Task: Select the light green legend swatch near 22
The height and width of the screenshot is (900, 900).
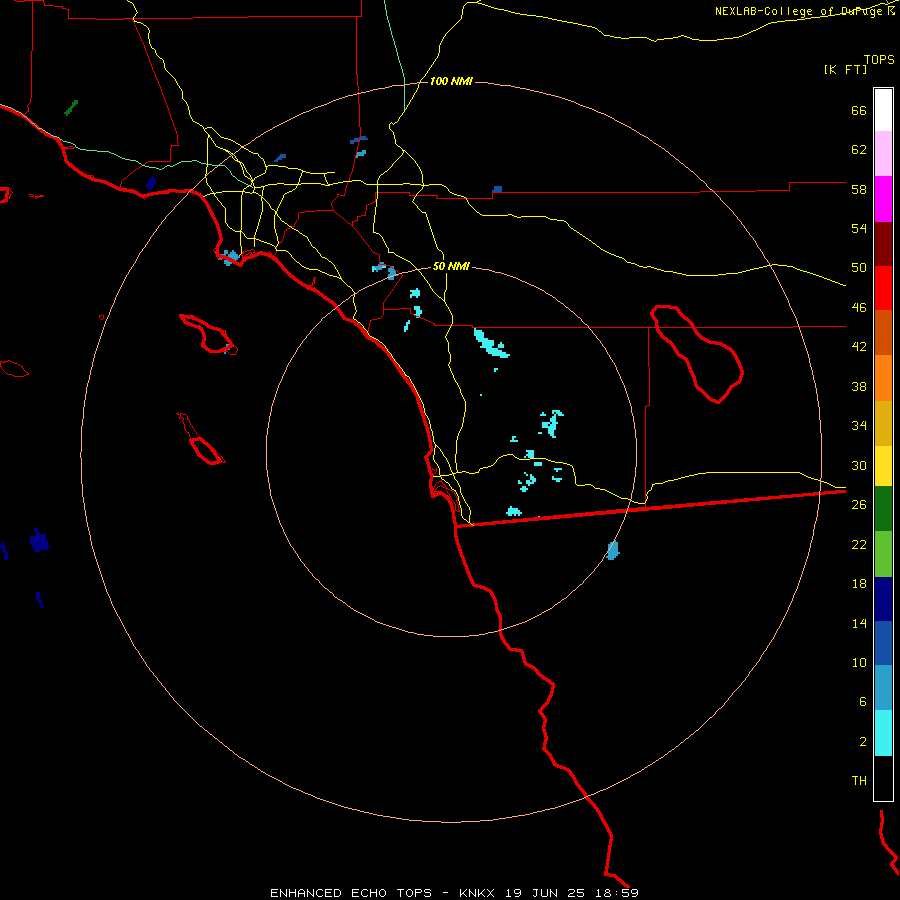Action: (883, 554)
